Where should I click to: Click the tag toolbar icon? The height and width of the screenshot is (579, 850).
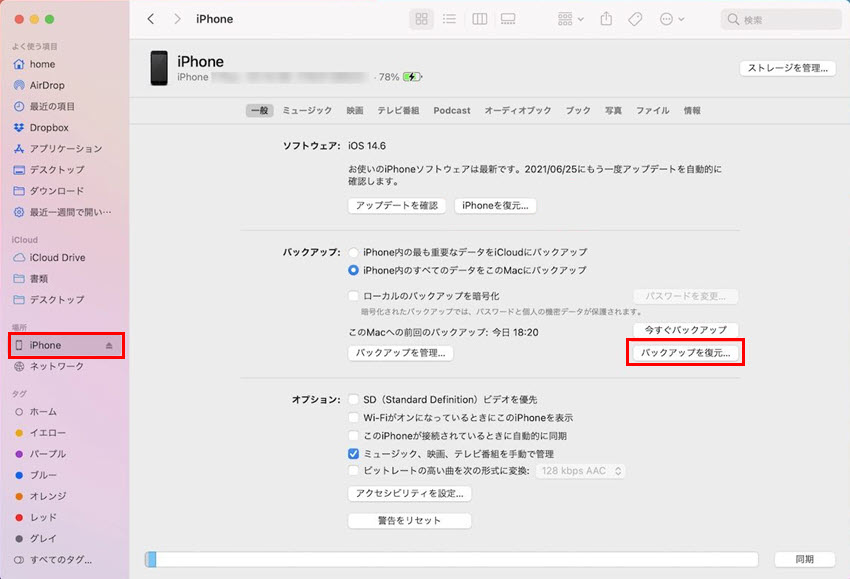click(x=635, y=19)
